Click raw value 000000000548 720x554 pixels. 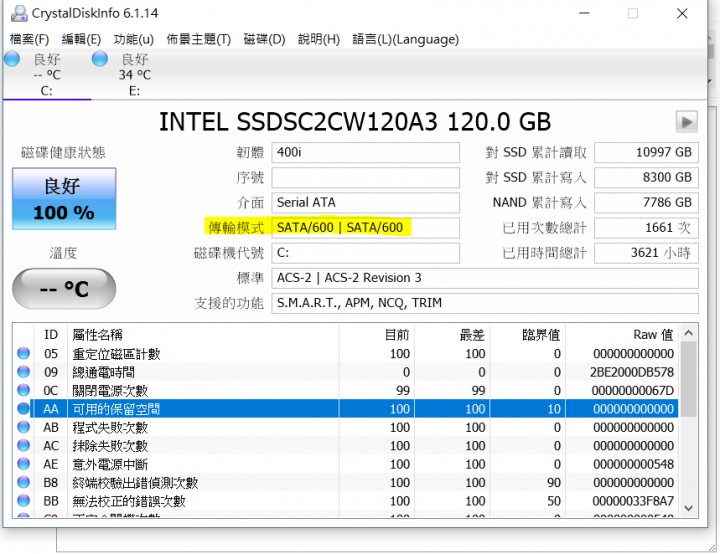pyautogui.click(x=633, y=464)
